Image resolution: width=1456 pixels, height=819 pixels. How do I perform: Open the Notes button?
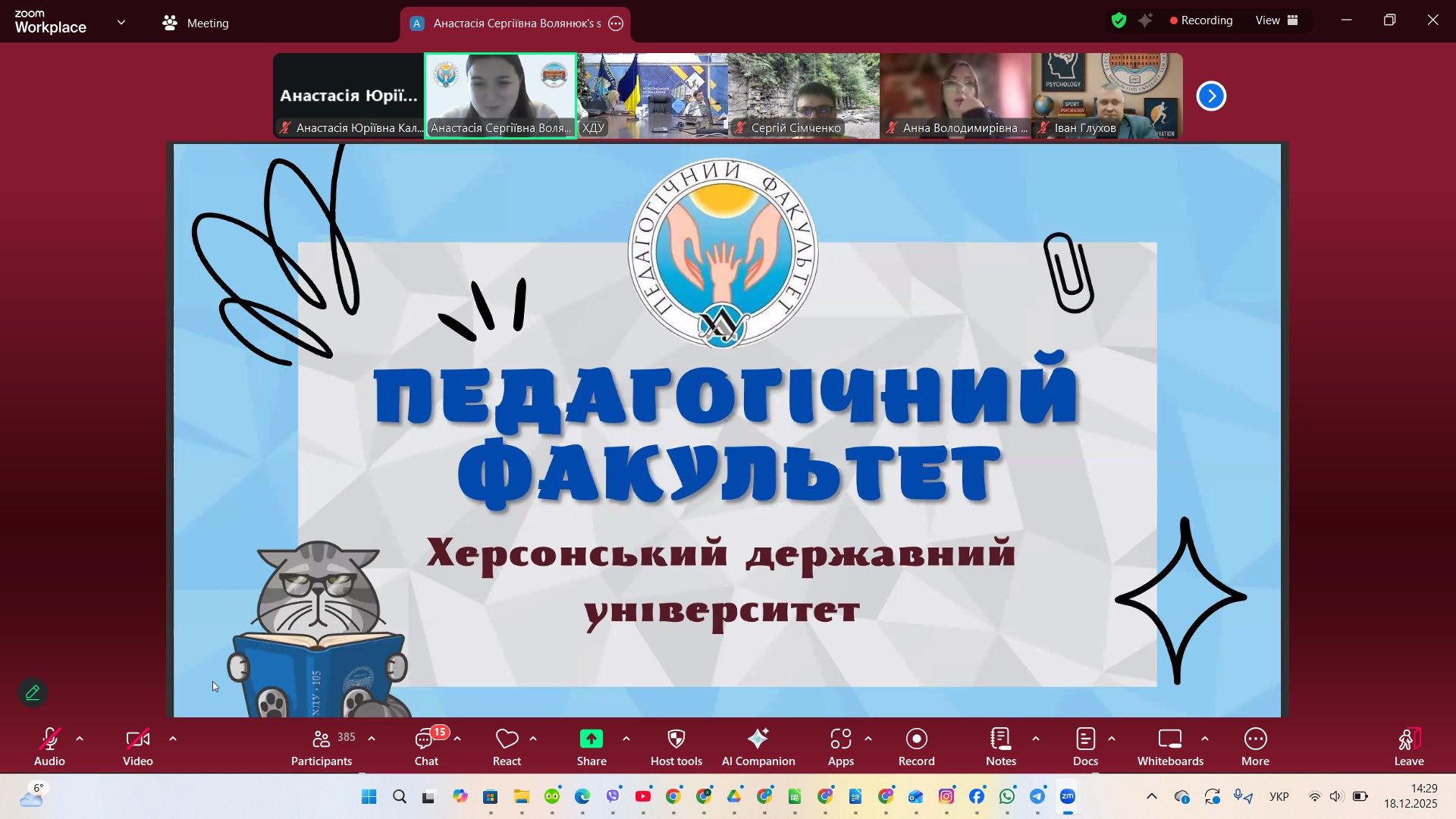click(x=1001, y=747)
